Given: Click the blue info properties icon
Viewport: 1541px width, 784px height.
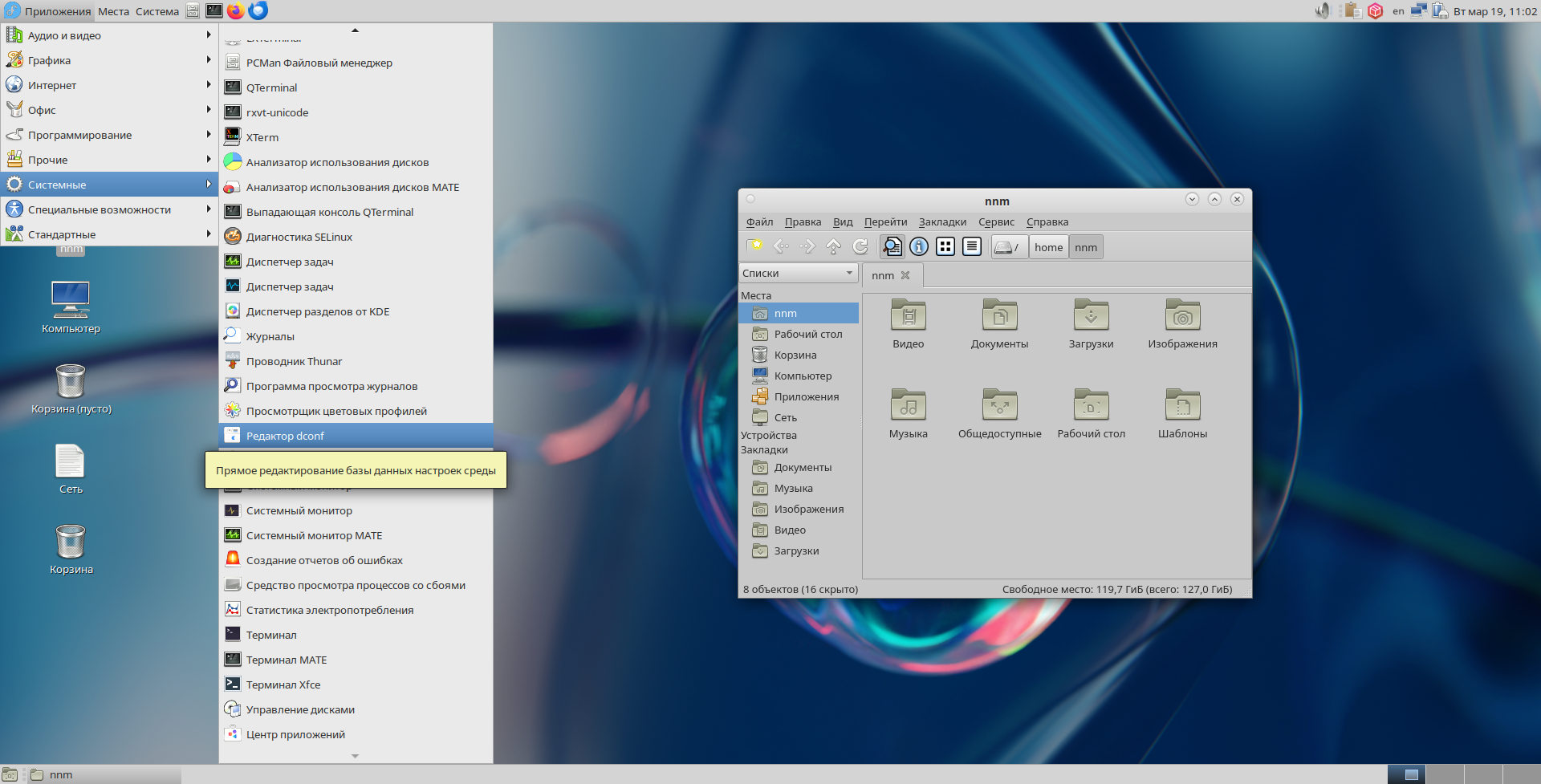Looking at the screenshot, I should click(919, 247).
